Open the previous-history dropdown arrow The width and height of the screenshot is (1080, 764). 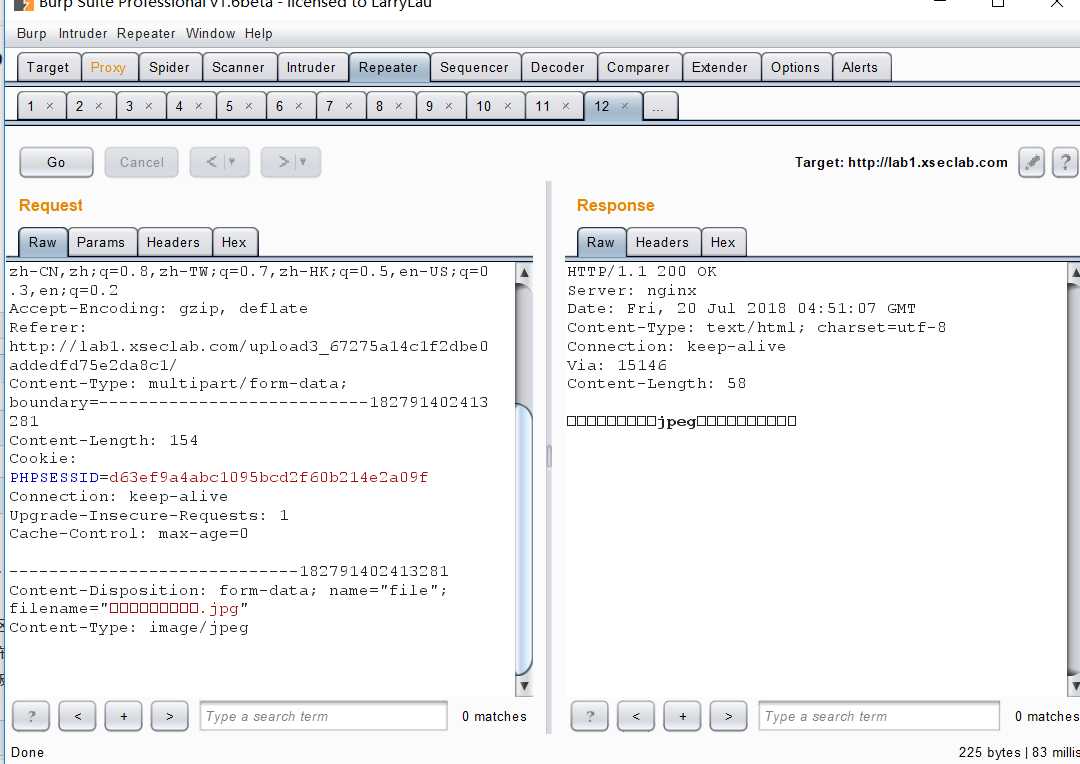point(233,162)
